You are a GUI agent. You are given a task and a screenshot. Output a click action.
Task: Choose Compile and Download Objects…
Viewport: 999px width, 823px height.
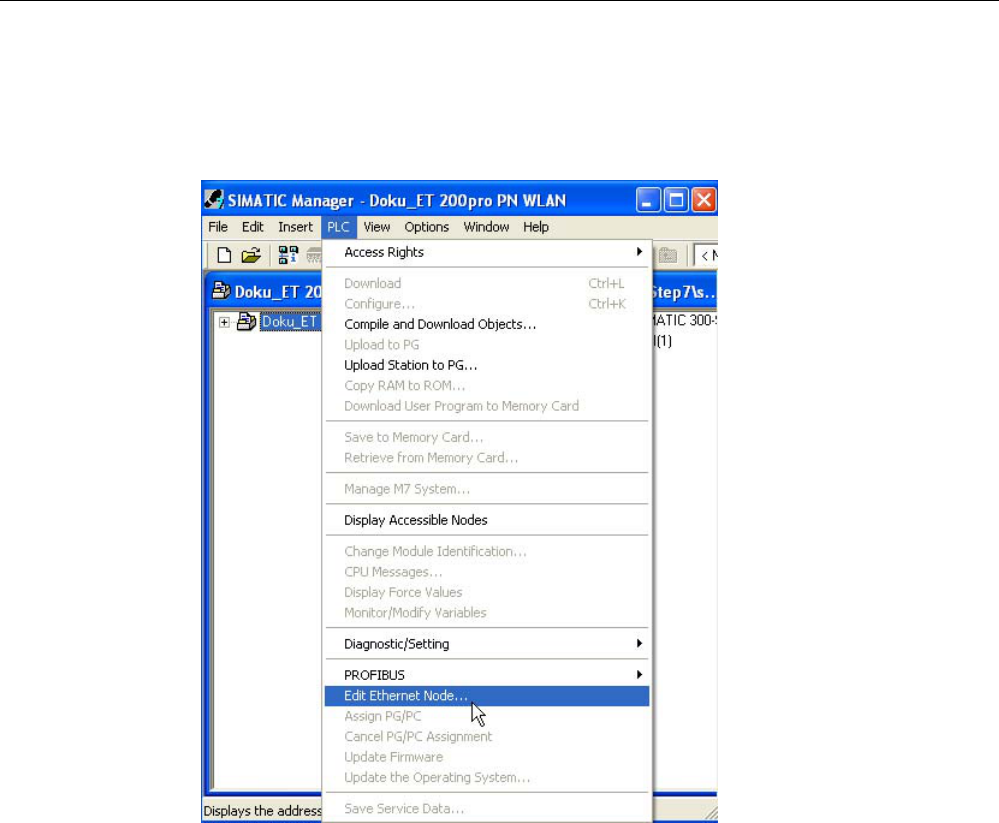[x=487, y=324]
